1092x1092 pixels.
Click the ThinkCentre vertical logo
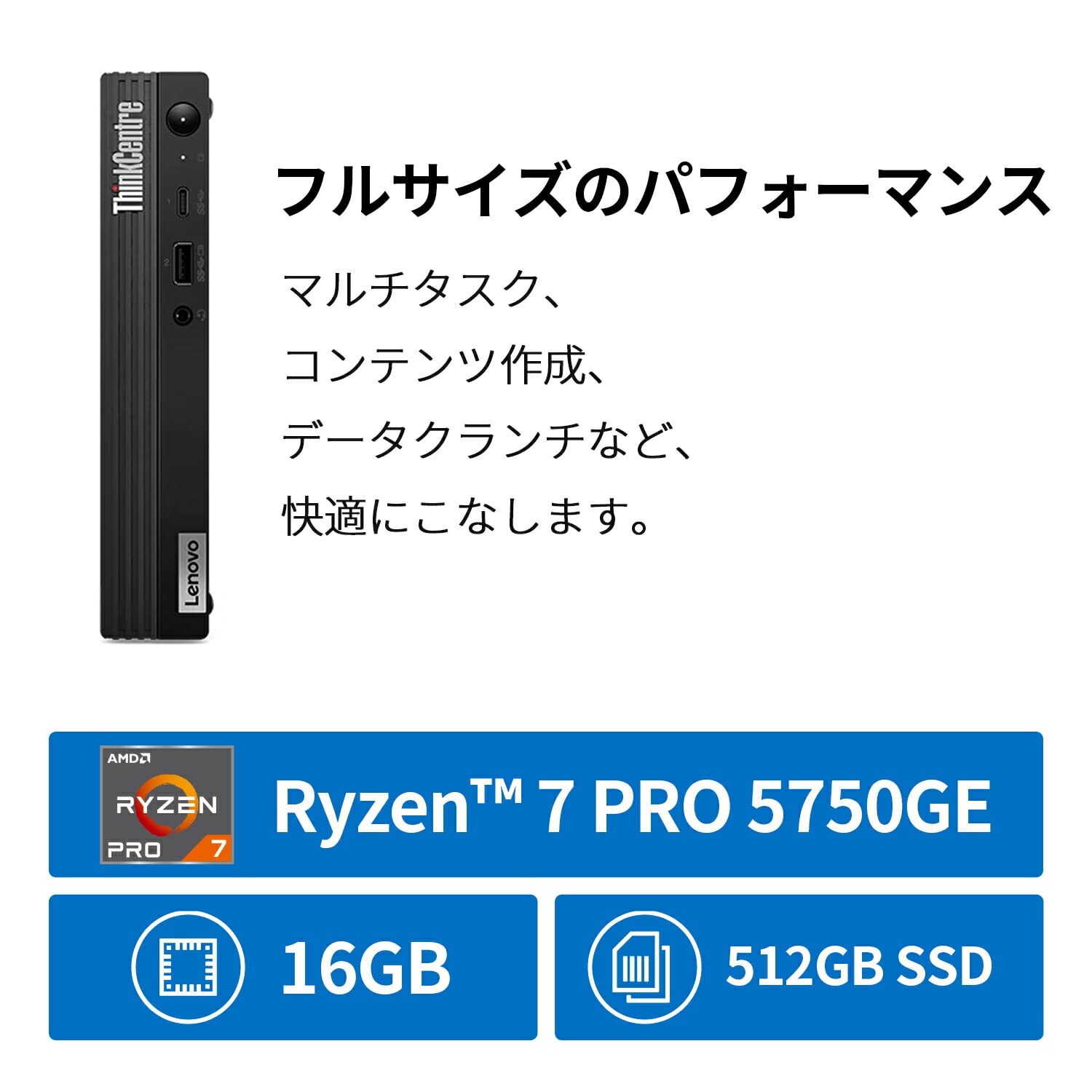point(128,156)
